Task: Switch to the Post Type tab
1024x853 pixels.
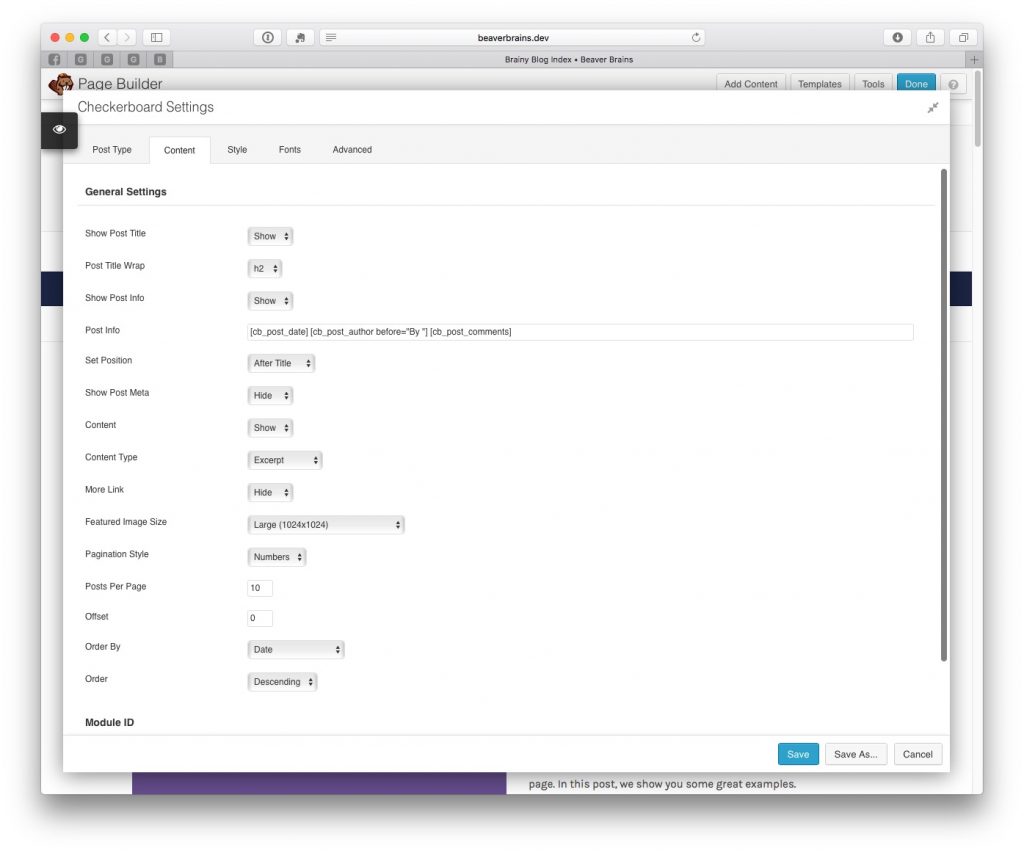Action: 112,150
